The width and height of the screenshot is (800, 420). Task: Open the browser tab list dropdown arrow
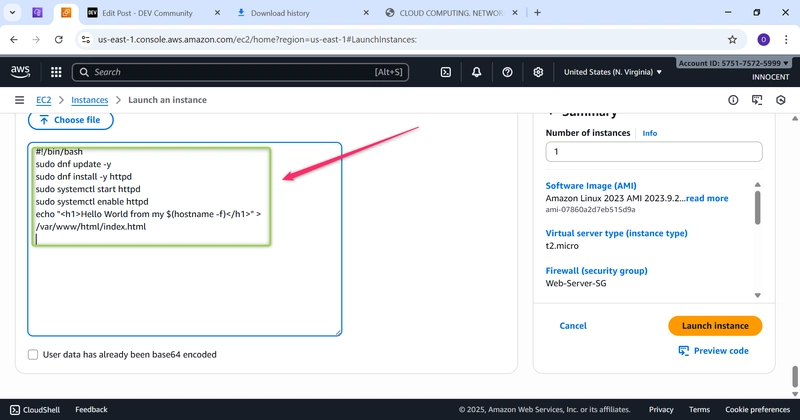12,13
